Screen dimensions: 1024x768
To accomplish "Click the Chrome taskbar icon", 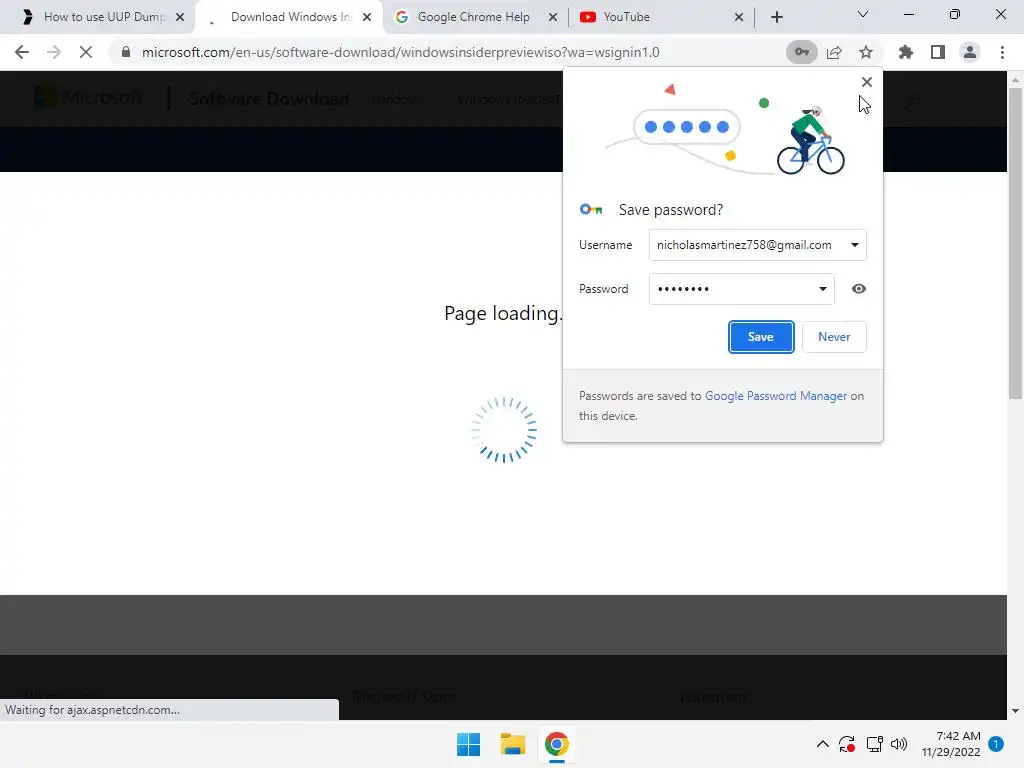I will (556, 744).
